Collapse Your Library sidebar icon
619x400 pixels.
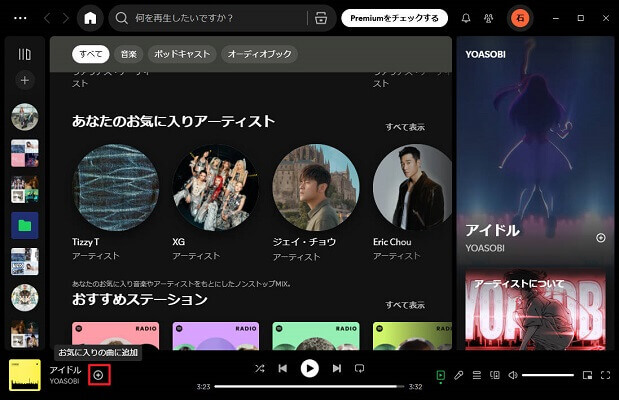(x=24, y=54)
